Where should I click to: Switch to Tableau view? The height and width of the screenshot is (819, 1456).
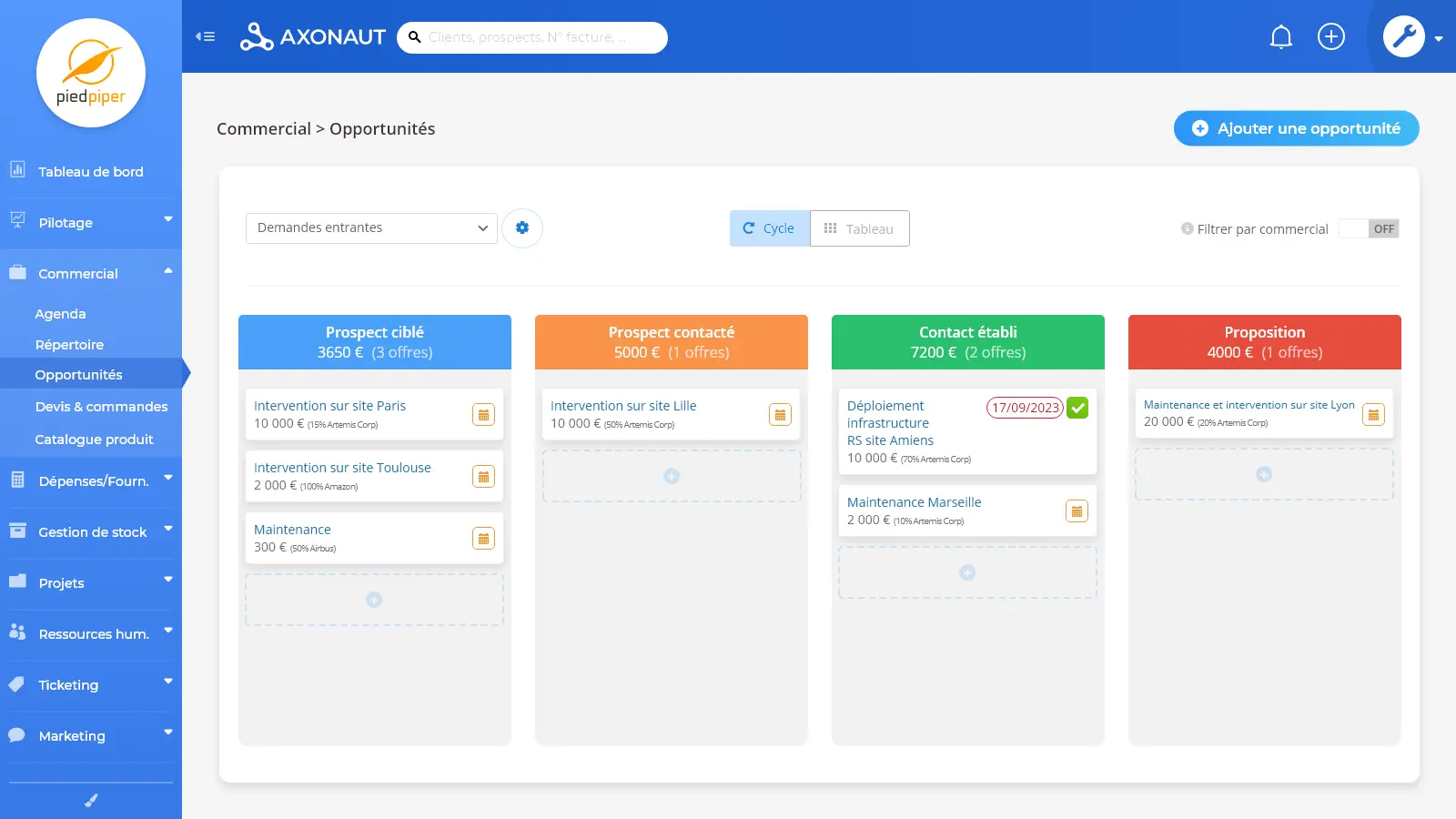tap(859, 228)
